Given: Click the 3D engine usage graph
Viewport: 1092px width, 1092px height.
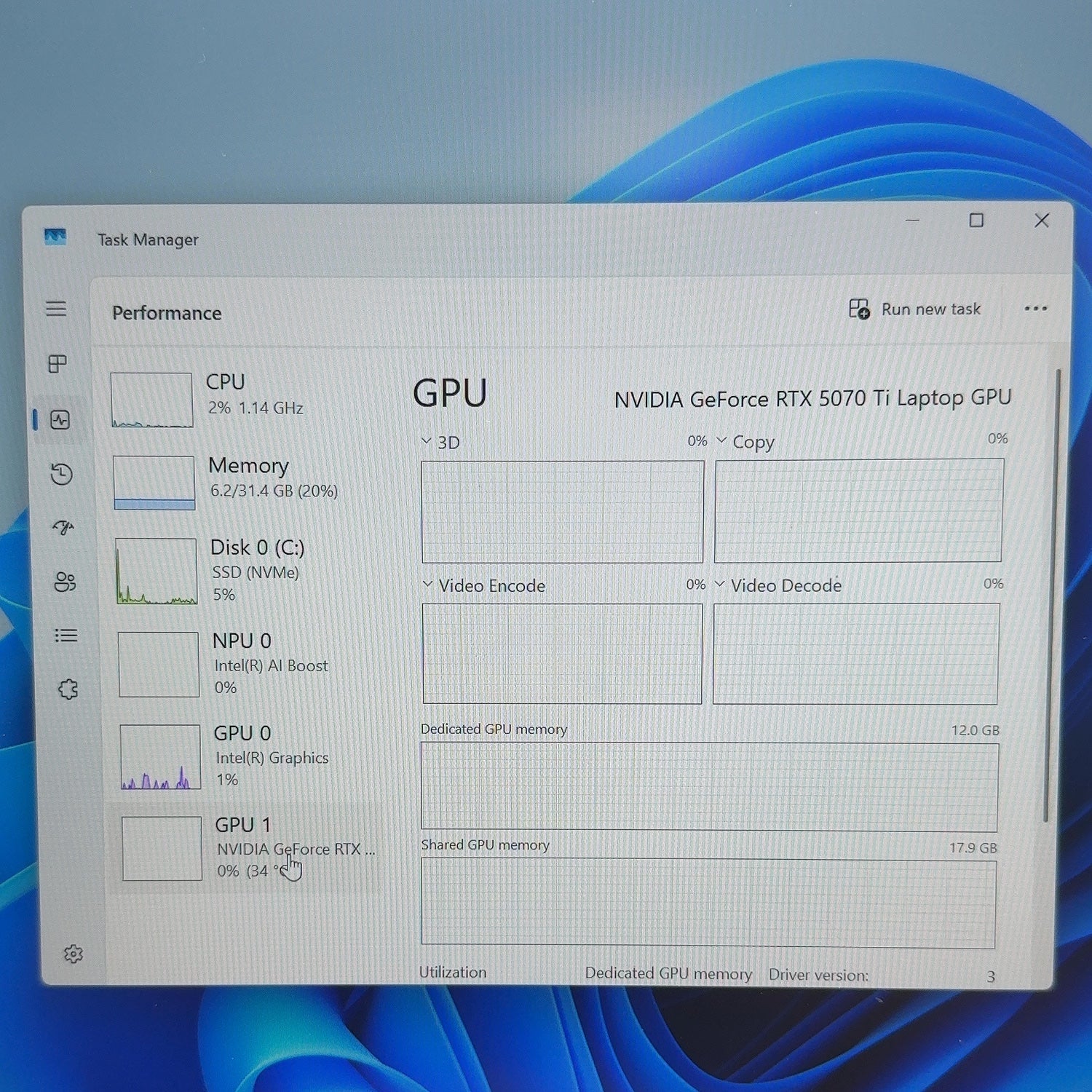Looking at the screenshot, I should click(562, 511).
